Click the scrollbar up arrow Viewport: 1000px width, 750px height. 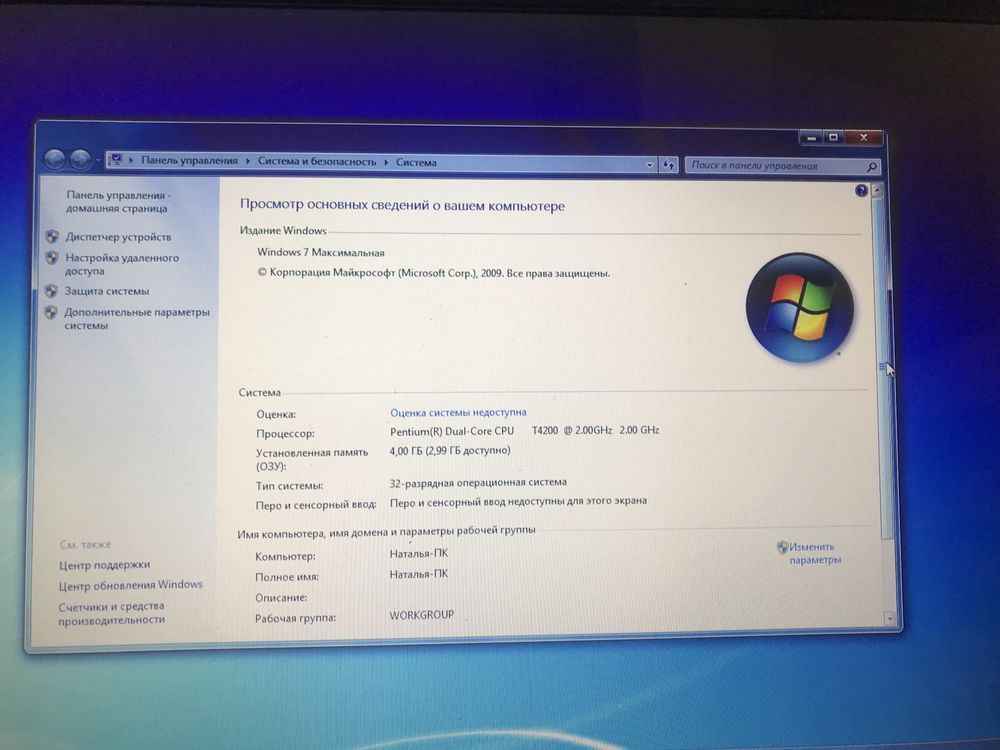tap(878, 190)
